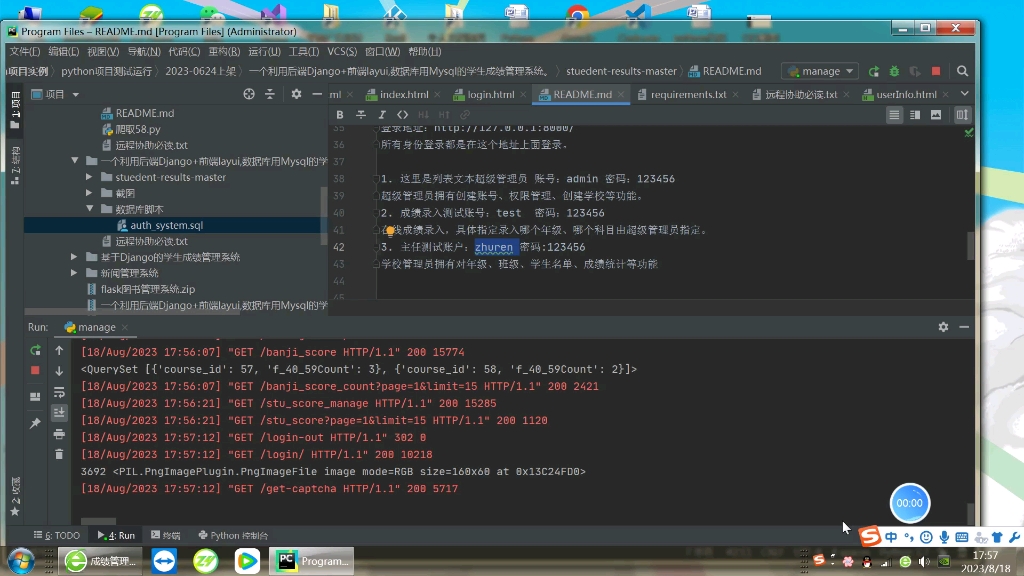
Task: Rerun manage from the Run panel
Action: [x=35, y=351]
